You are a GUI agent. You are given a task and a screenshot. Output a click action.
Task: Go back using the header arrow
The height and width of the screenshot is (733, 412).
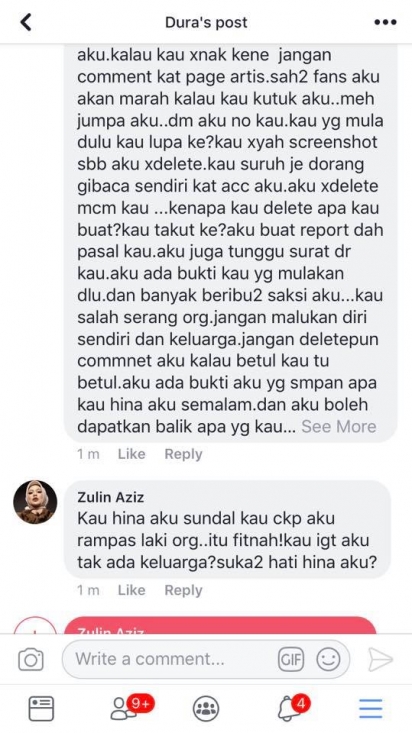click(x=26, y=22)
